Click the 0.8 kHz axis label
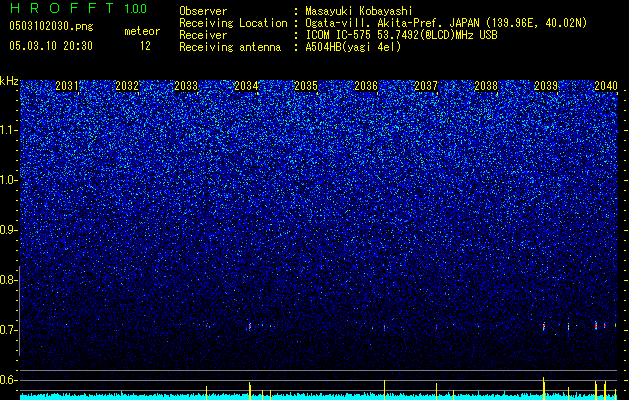629x400 pixels. tap(9, 280)
